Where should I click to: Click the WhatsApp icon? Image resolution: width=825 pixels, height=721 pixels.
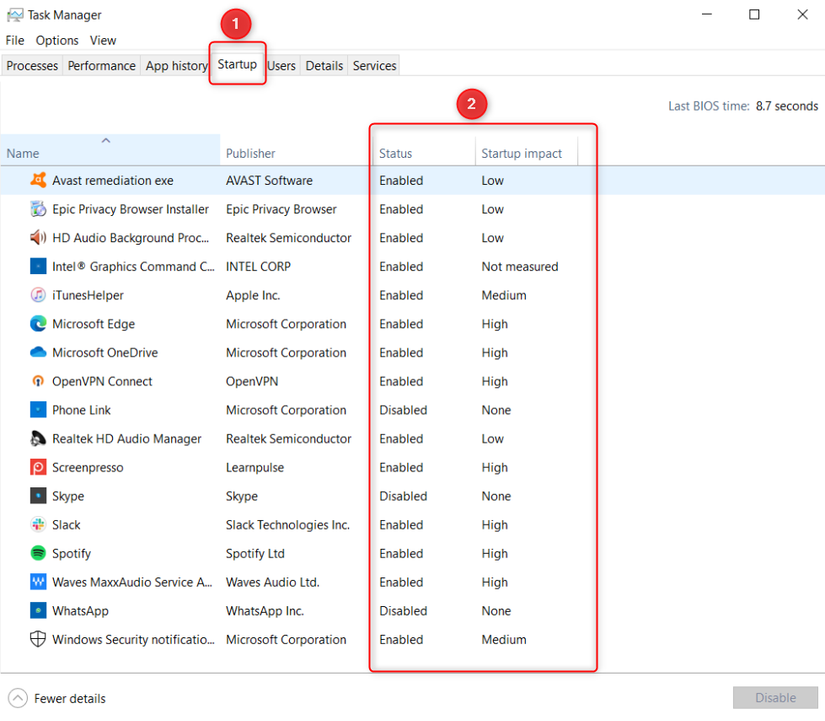[x=38, y=610]
